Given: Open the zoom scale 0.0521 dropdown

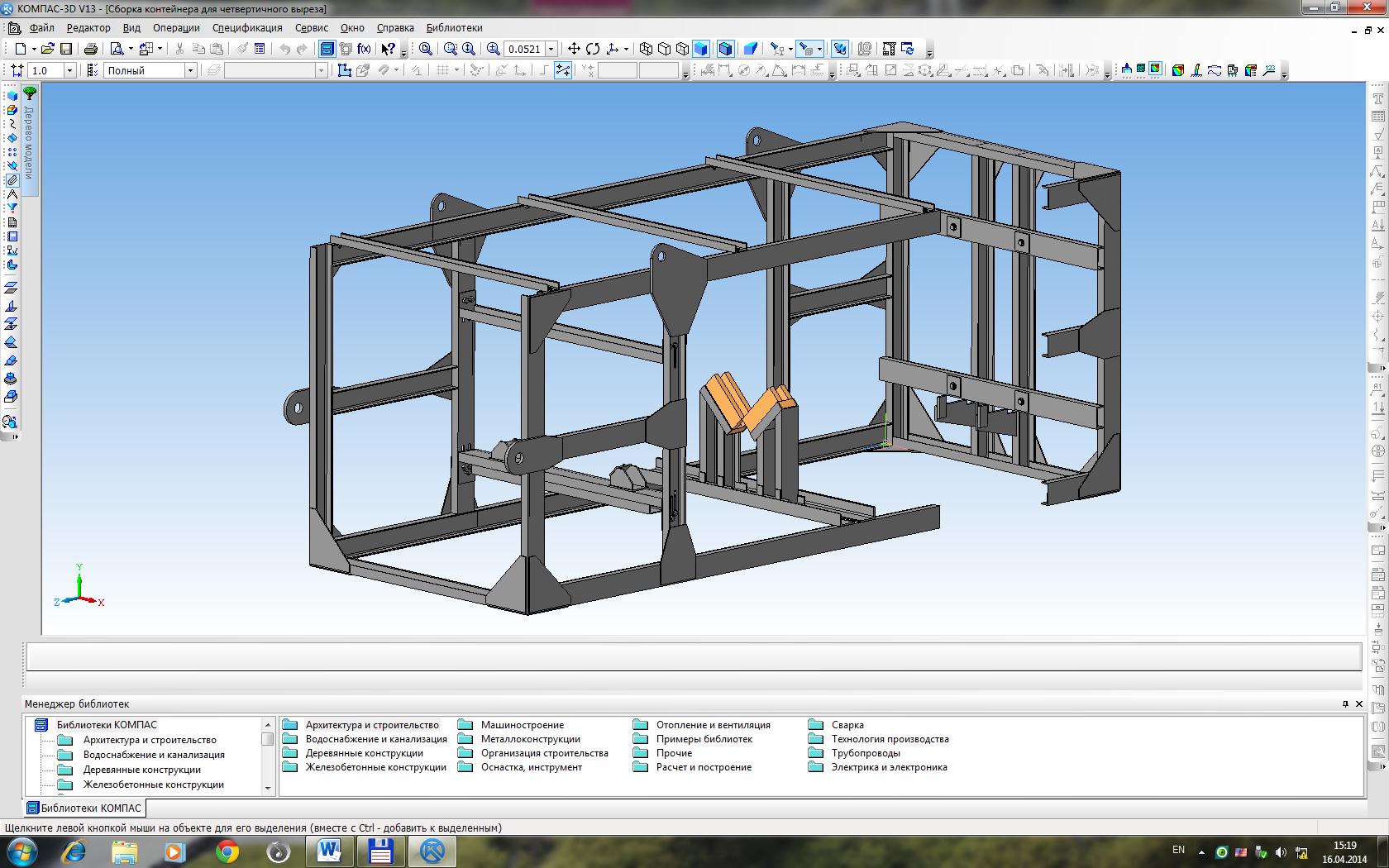Looking at the screenshot, I should tap(551, 49).
